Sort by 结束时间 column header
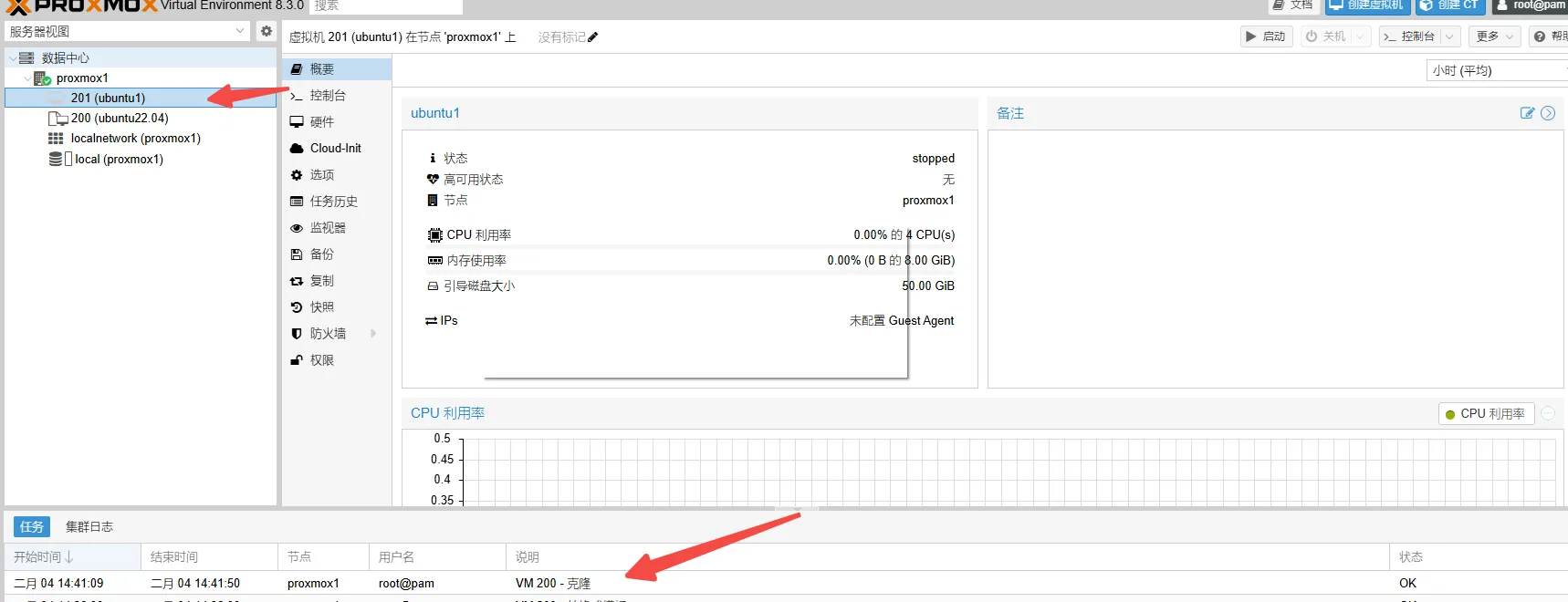The width and height of the screenshot is (1568, 602). tap(210, 557)
